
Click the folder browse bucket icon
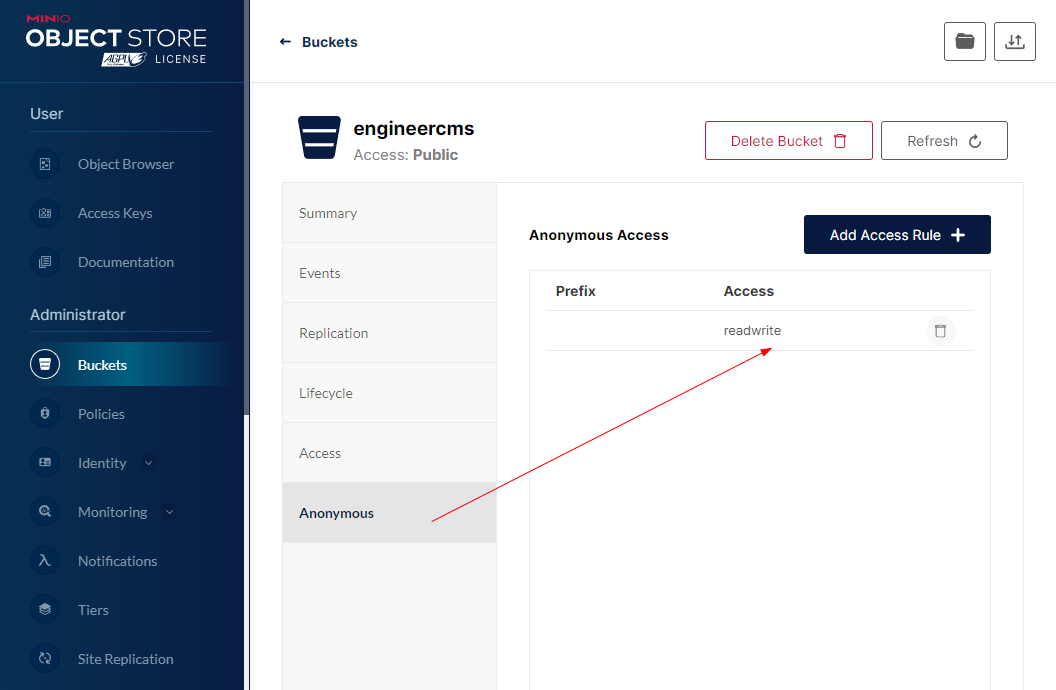pos(964,41)
